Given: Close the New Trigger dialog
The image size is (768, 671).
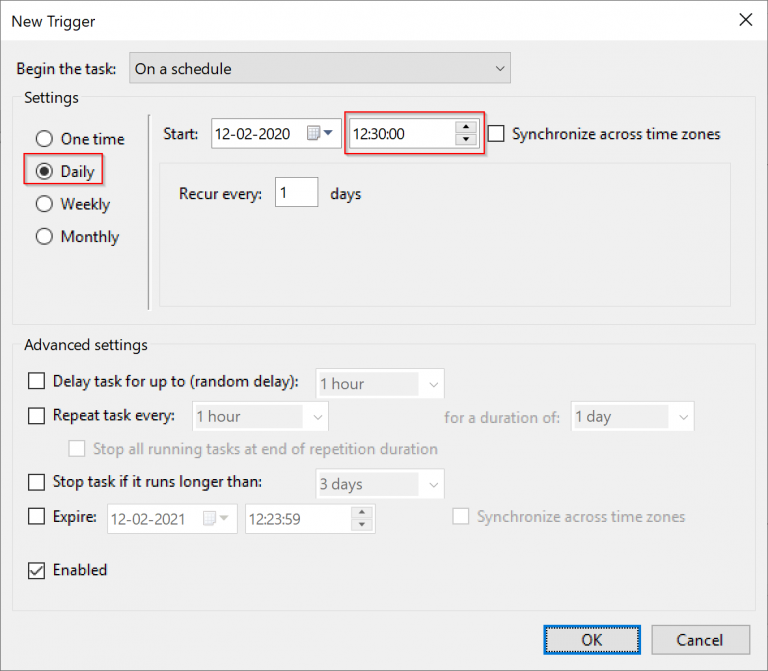Looking at the screenshot, I should (x=745, y=20).
